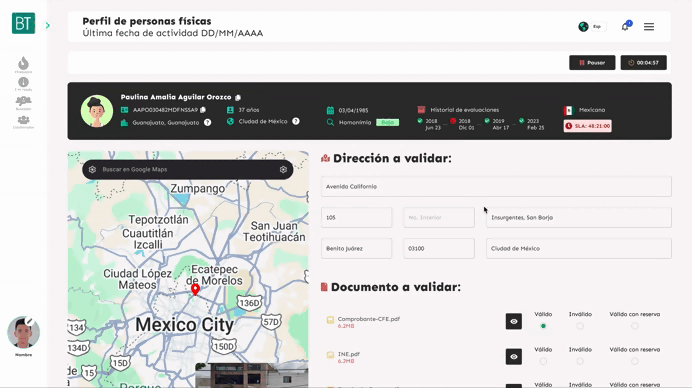Select the 2018 Jun 23 evaluation
This screenshot has height=388, width=692.
tap(429, 124)
